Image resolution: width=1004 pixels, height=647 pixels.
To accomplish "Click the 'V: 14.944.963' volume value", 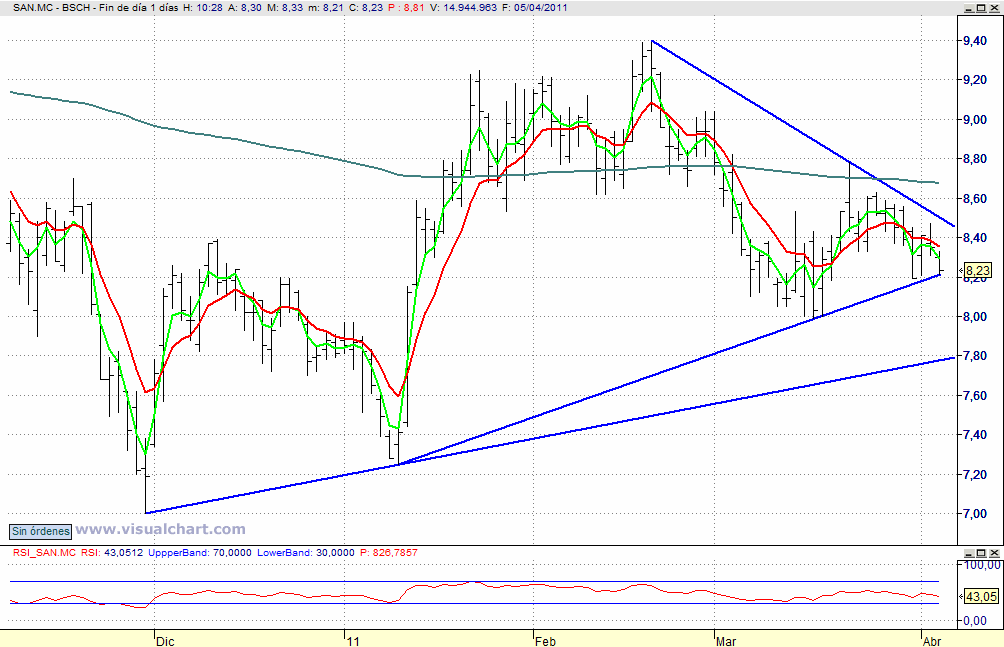I will point(463,8).
